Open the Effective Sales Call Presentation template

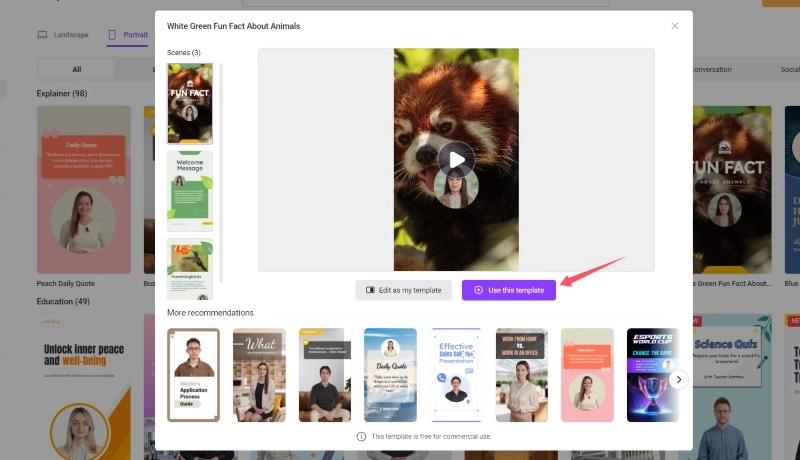coord(456,375)
